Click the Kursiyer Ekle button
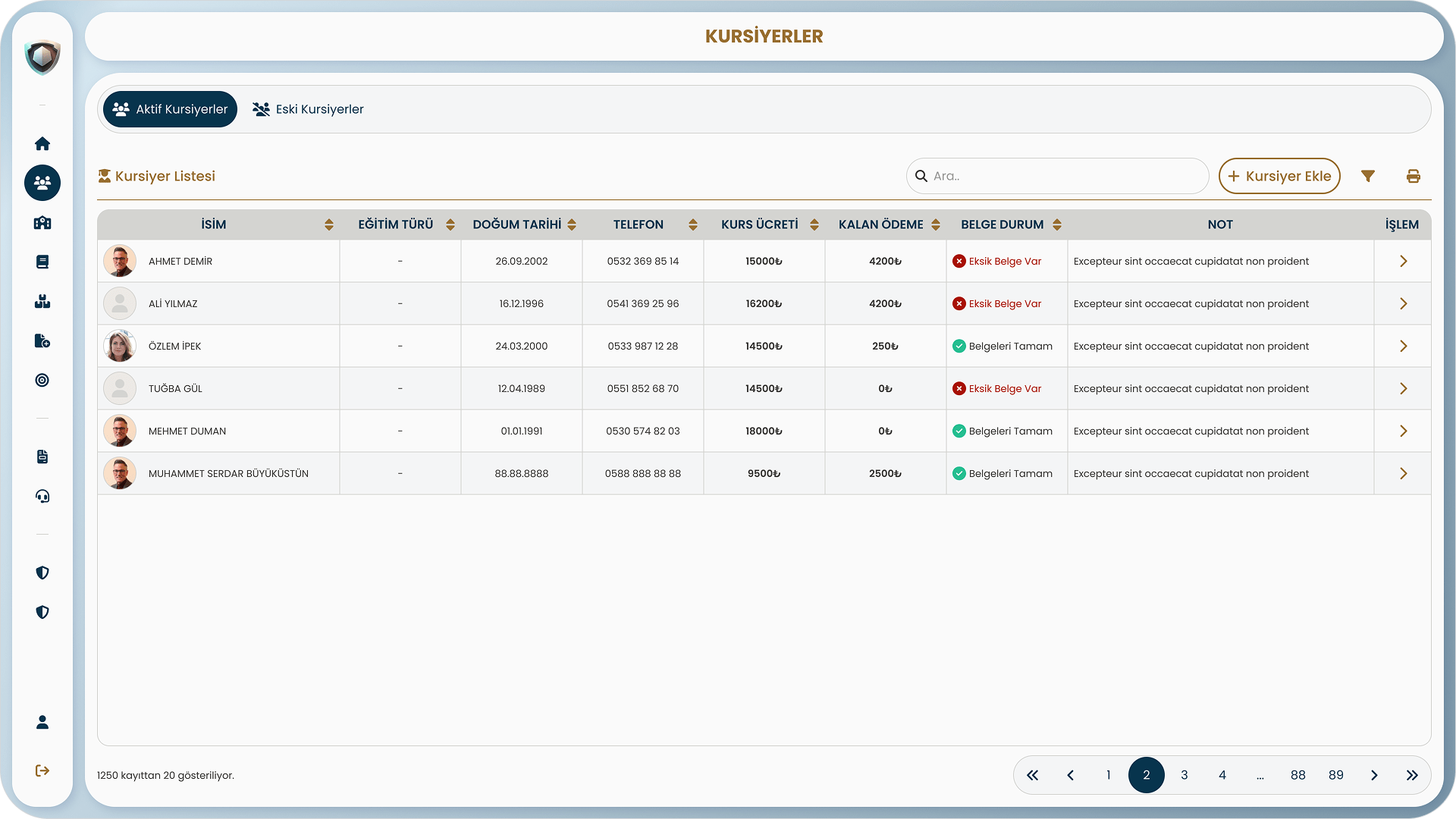This screenshot has width=1456, height=819. pos(1279,176)
